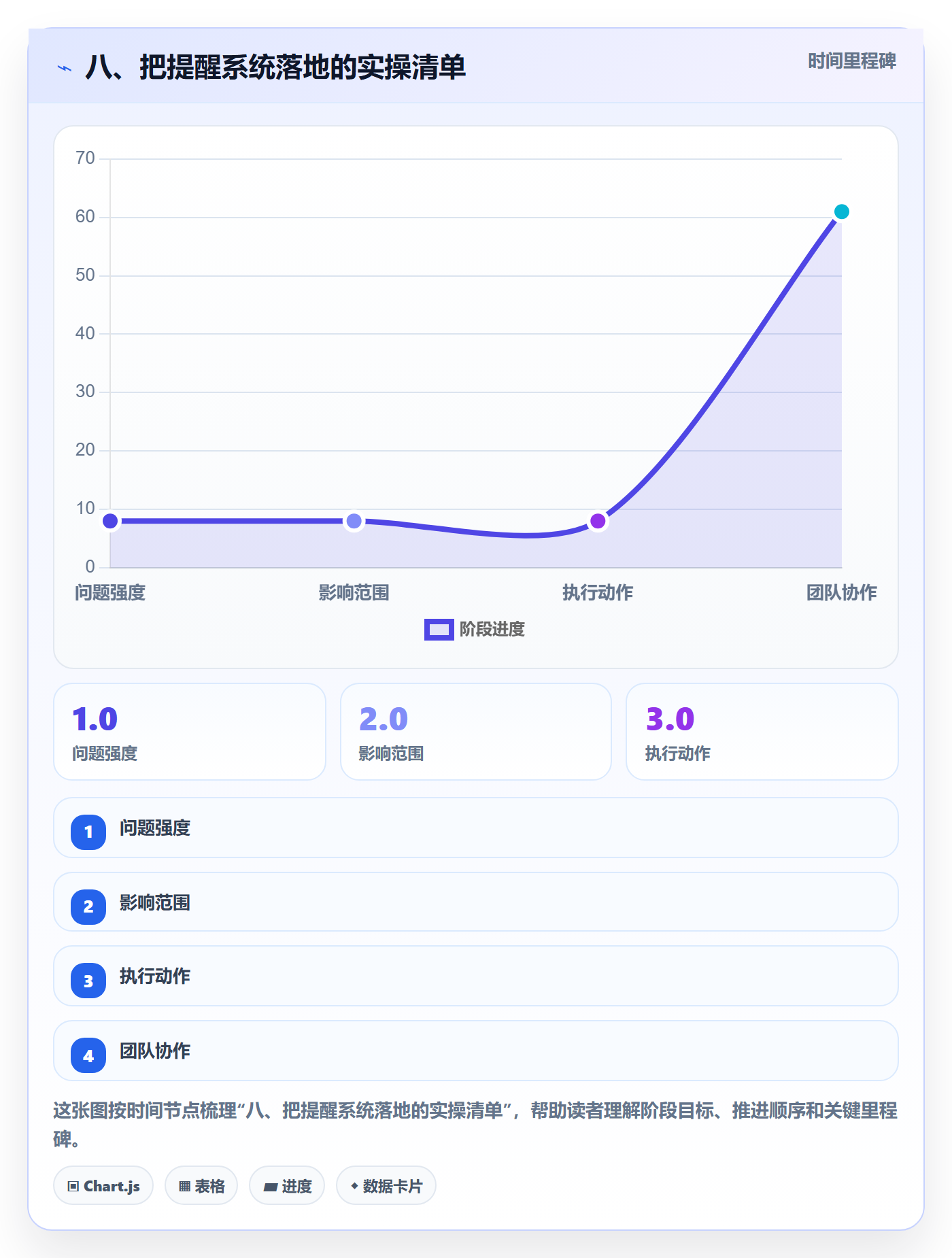
Task: Click the number 3 step badge
Action: coord(88,981)
